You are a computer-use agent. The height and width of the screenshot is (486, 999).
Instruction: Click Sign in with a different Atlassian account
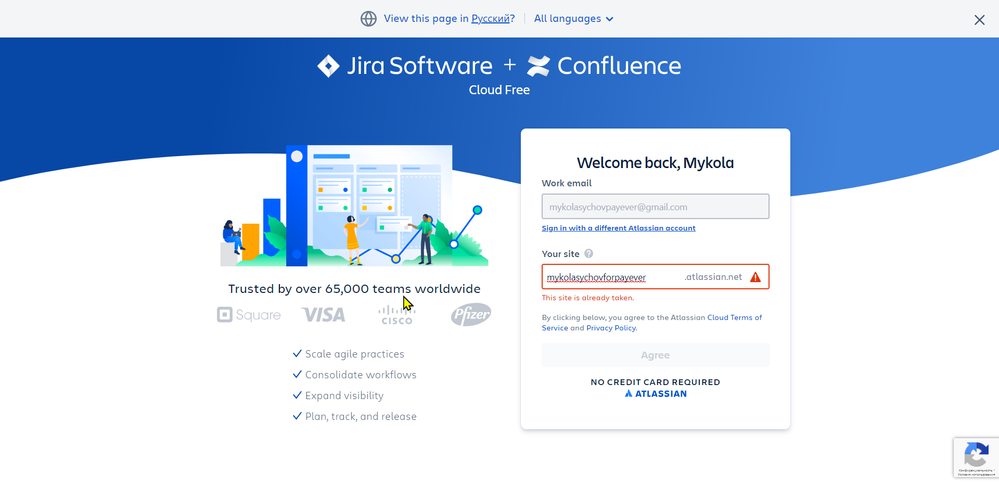(x=618, y=228)
